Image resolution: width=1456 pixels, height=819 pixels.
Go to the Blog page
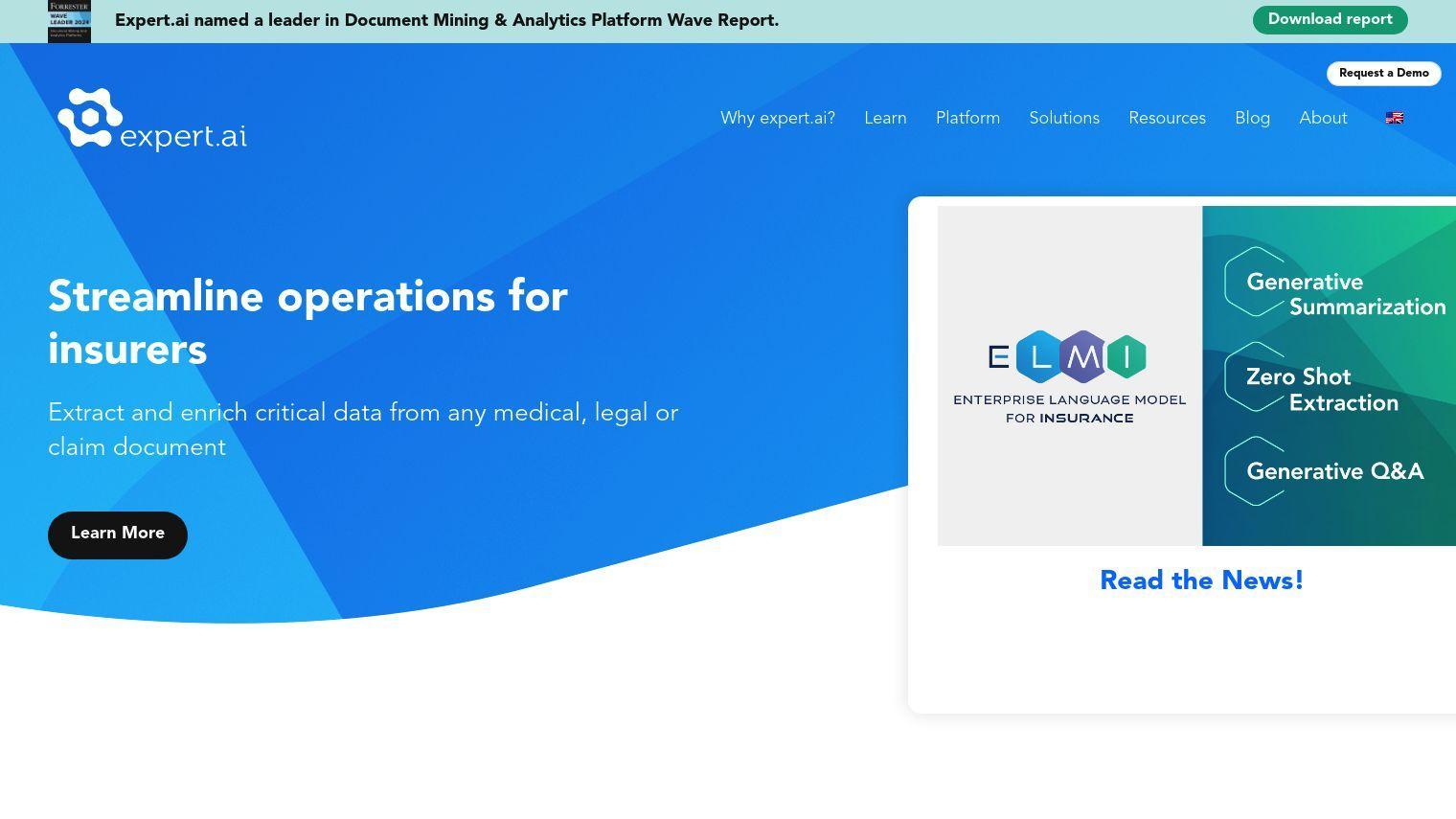[x=1252, y=118]
